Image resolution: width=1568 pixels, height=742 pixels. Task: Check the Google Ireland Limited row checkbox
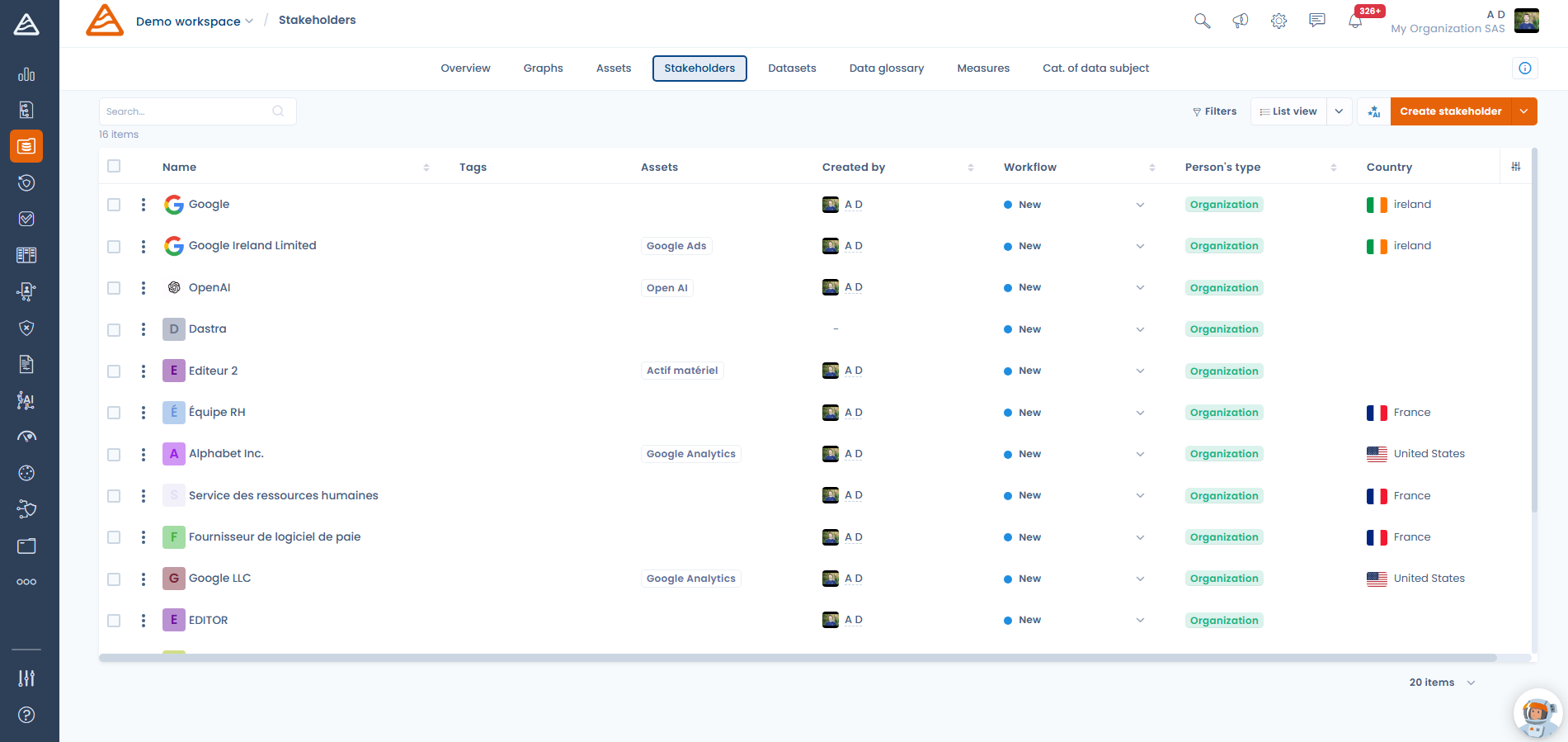(x=114, y=246)
